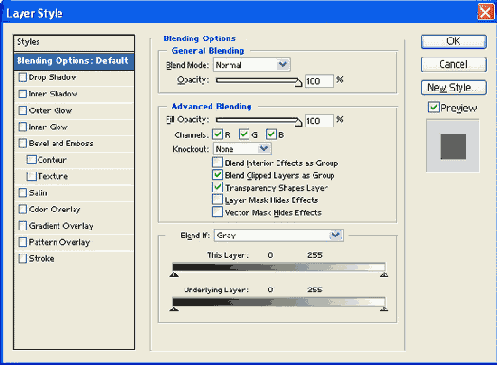The width and height of the screenshot is (497, 365).
Task: Click the Opacity slider handle
Action: (299, 83)
